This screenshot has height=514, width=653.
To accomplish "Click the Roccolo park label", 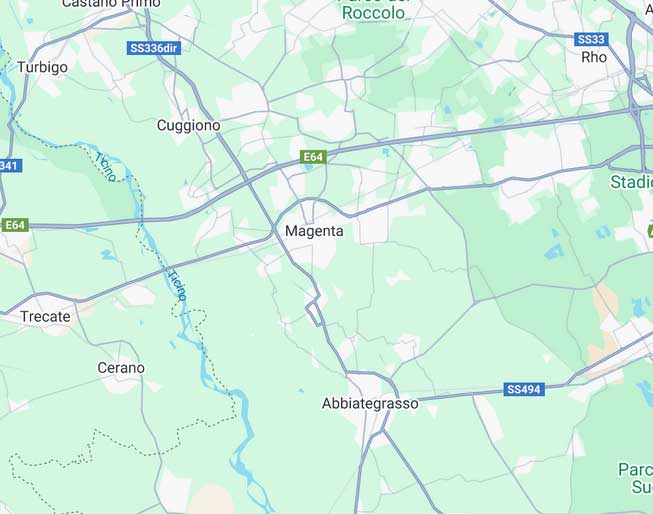I will point(373,13).
